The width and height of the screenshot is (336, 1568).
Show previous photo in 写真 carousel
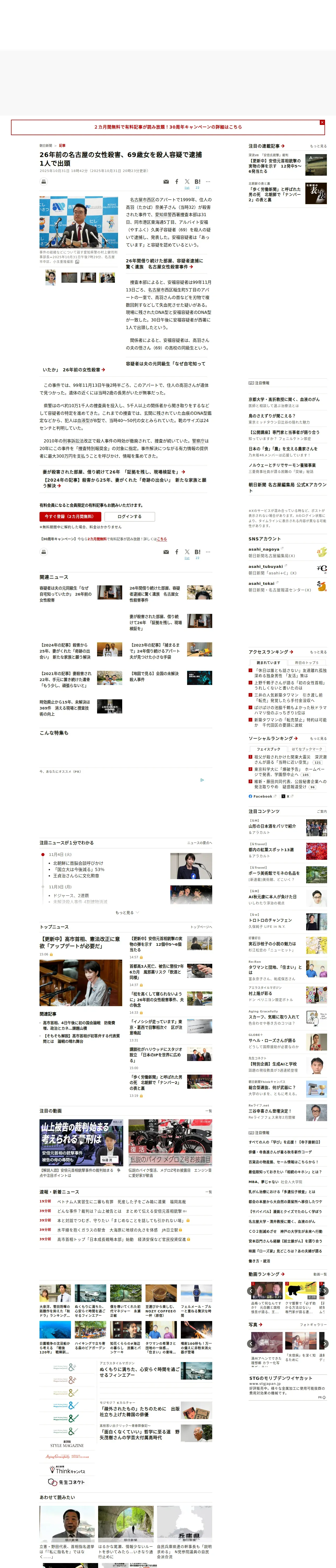coord(251,1344)
